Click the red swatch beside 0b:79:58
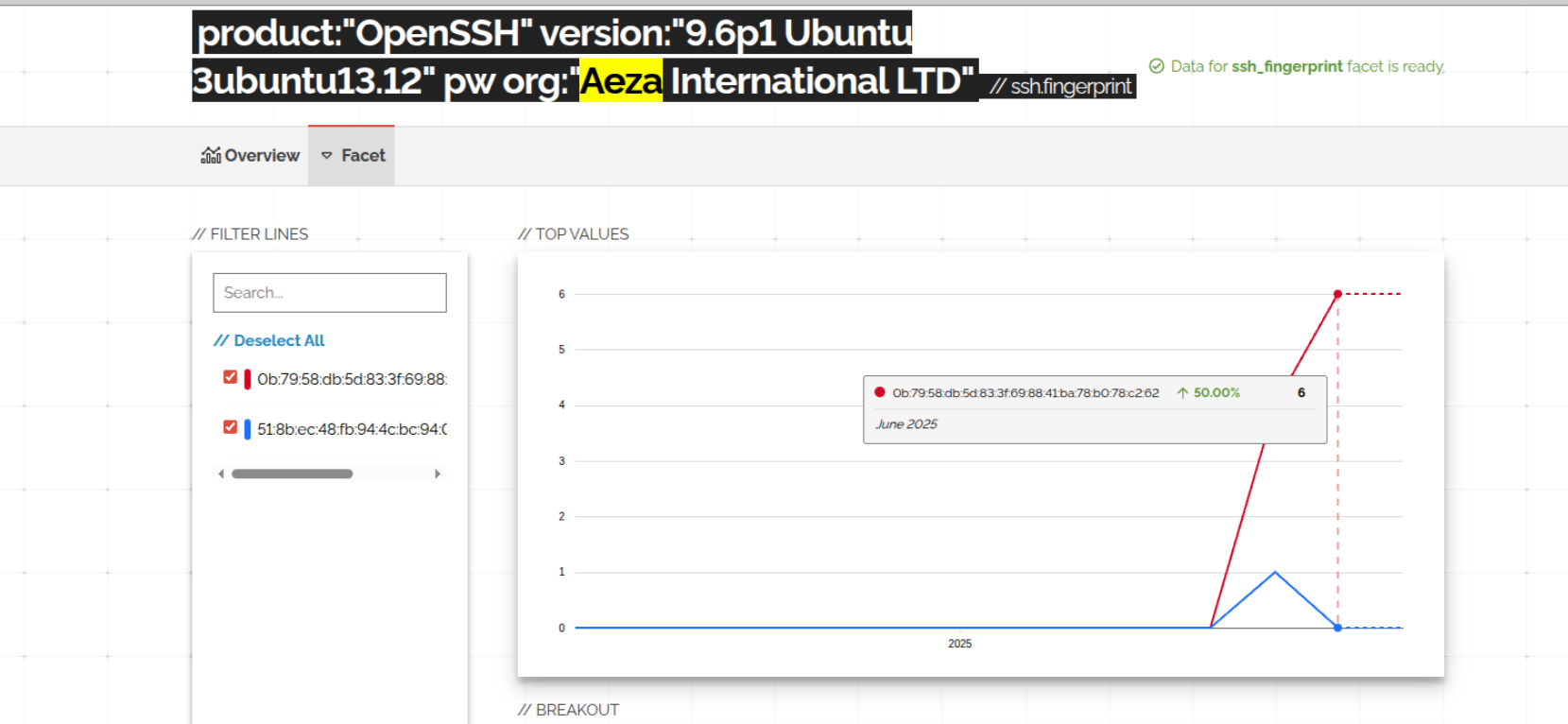The width and height of the screenshot is (1568, 724). (x=248, y=380)
